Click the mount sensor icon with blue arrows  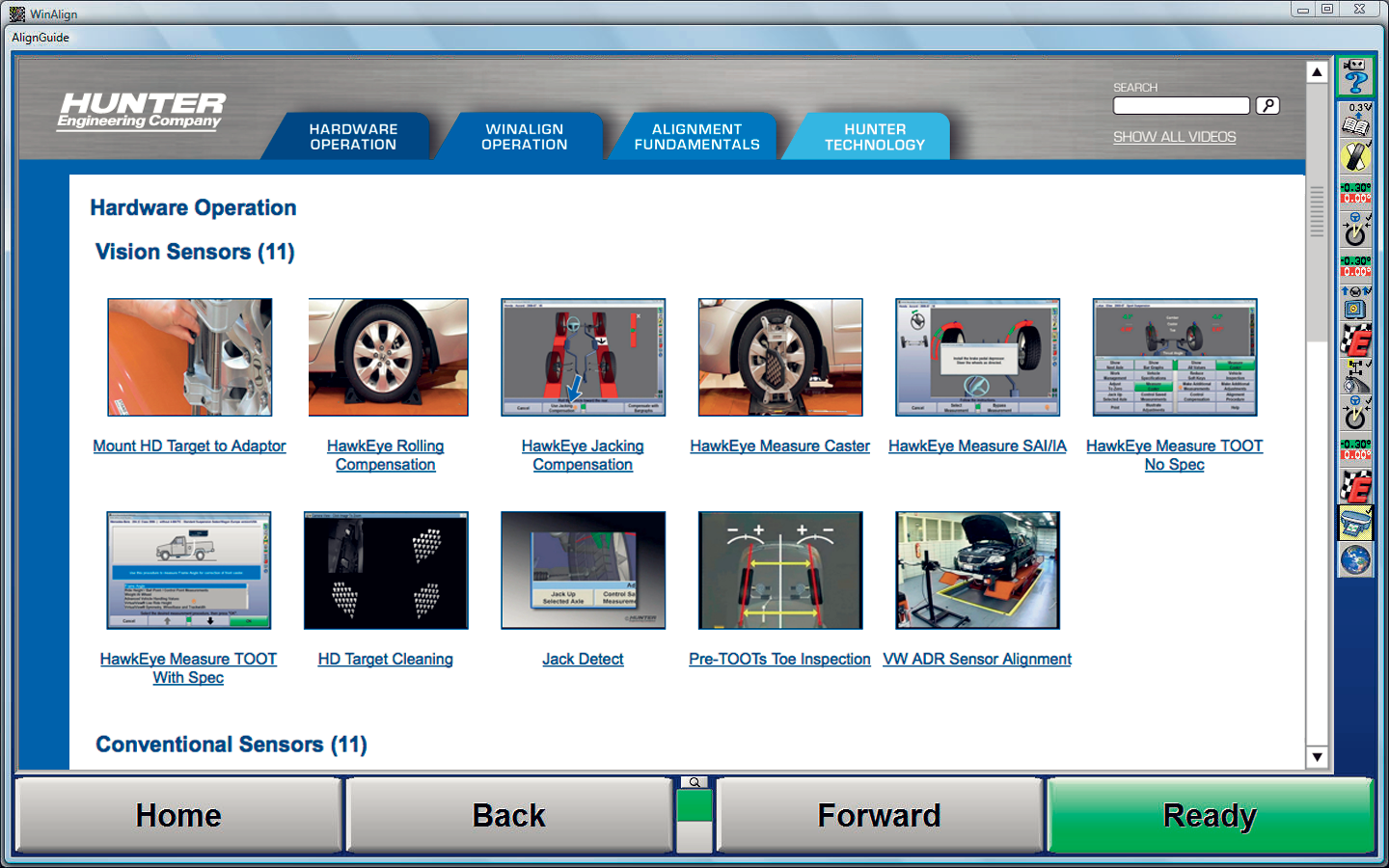tap(1355, 303)
